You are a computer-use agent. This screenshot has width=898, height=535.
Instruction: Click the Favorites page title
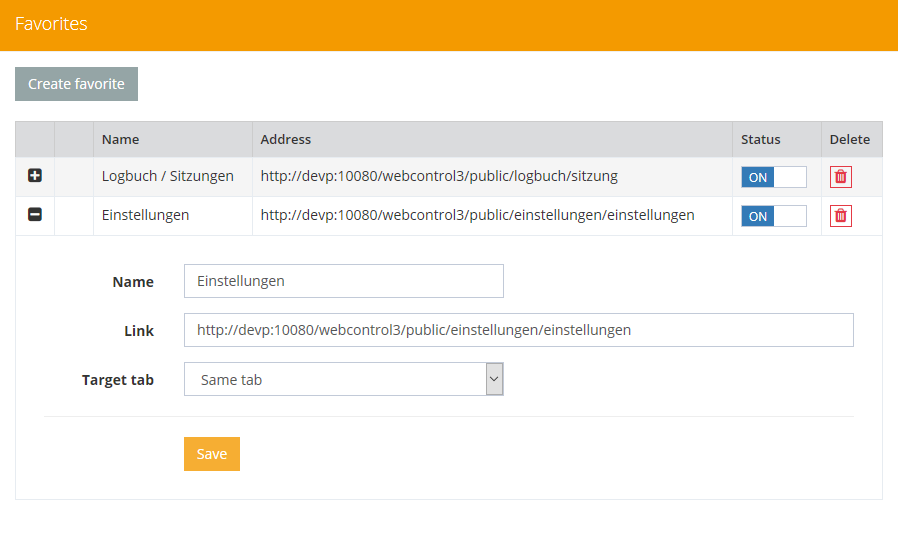pos(51,24)
